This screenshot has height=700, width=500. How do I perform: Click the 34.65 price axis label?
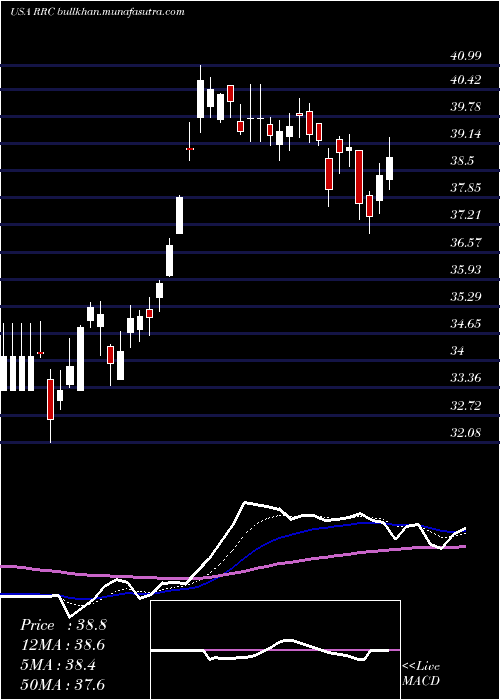tap(466, 324)
